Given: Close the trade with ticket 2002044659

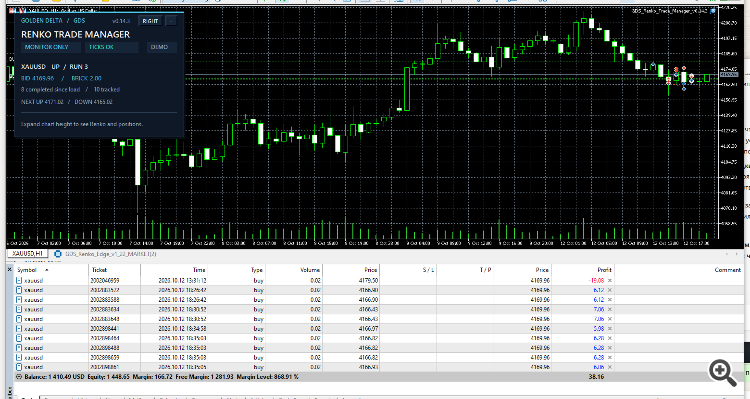Looking at the screenshot, I should (610, 281).
